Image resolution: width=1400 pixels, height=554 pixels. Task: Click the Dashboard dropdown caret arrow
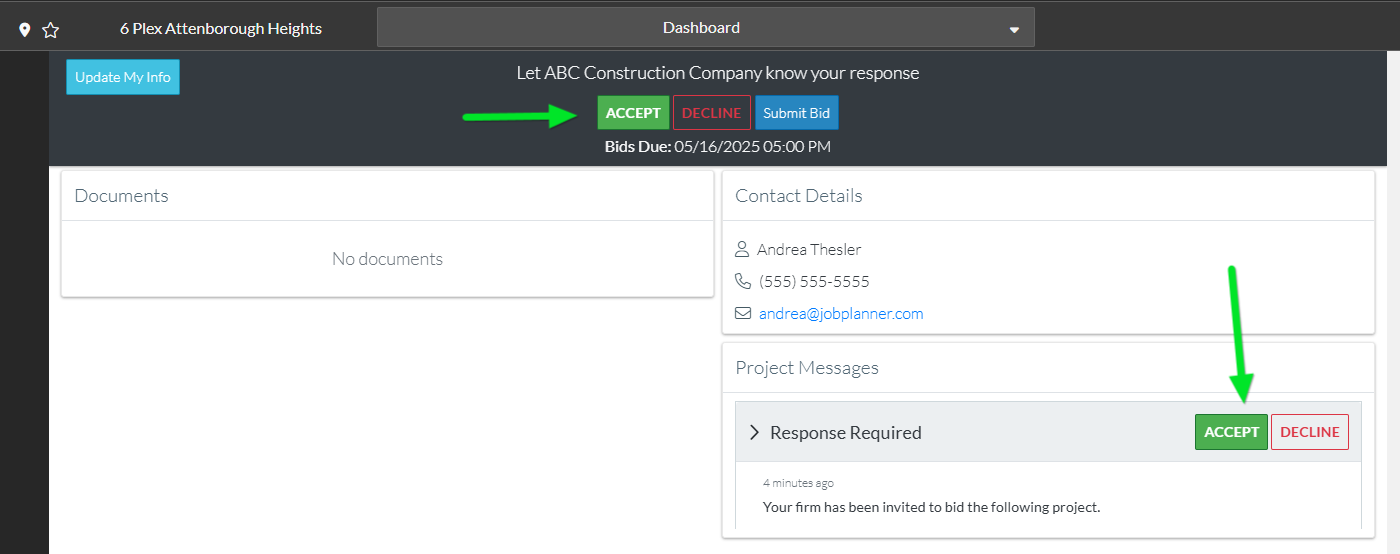point(1014,30)
